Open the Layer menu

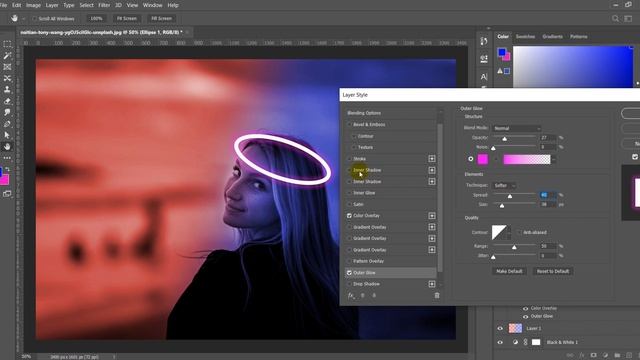[x=52, y=5]
